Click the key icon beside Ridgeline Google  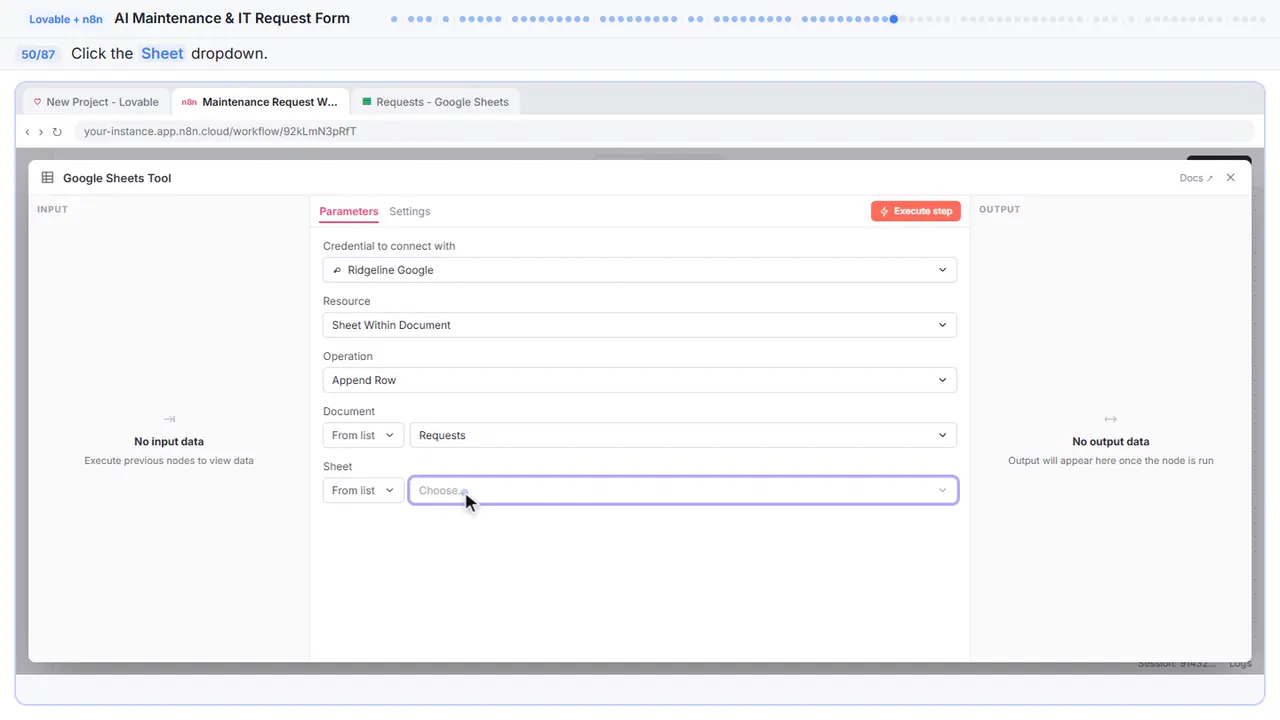click(x=337, y=270)
